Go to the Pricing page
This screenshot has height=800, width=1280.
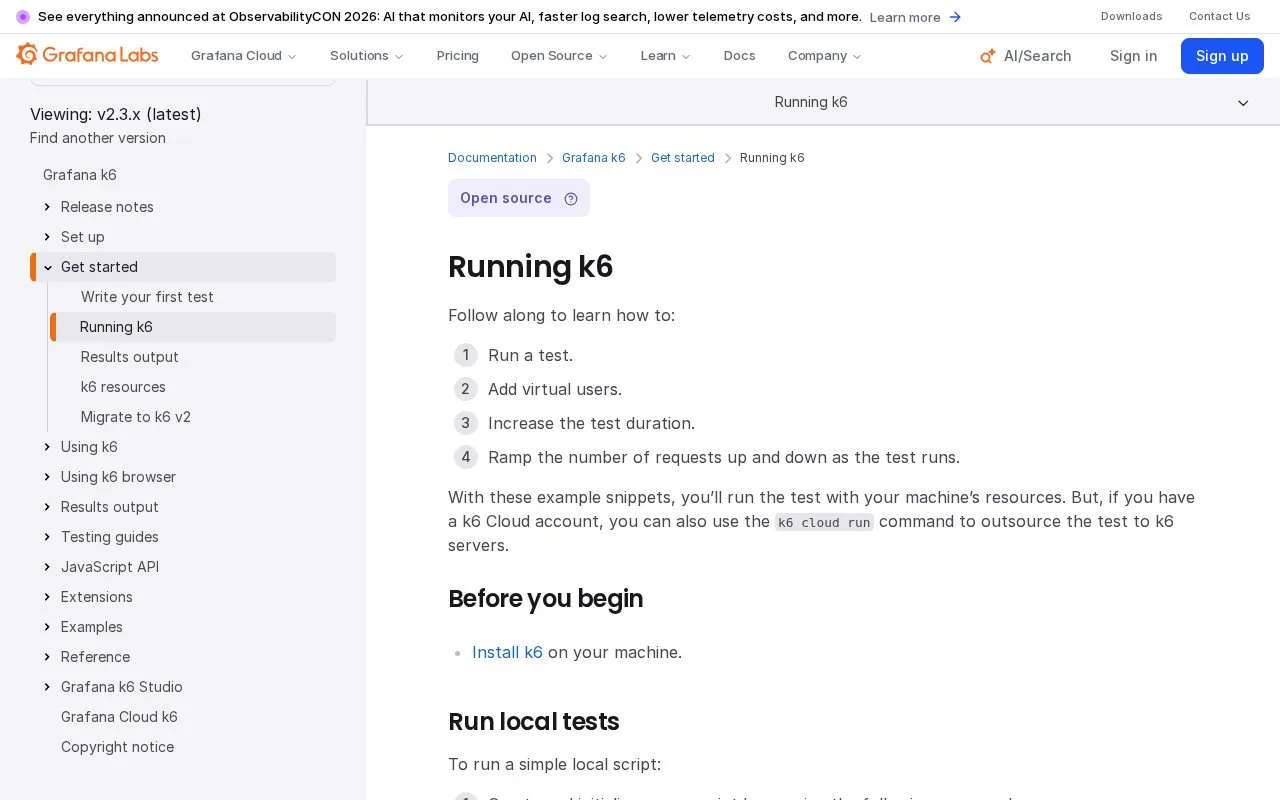coord(458,56)
